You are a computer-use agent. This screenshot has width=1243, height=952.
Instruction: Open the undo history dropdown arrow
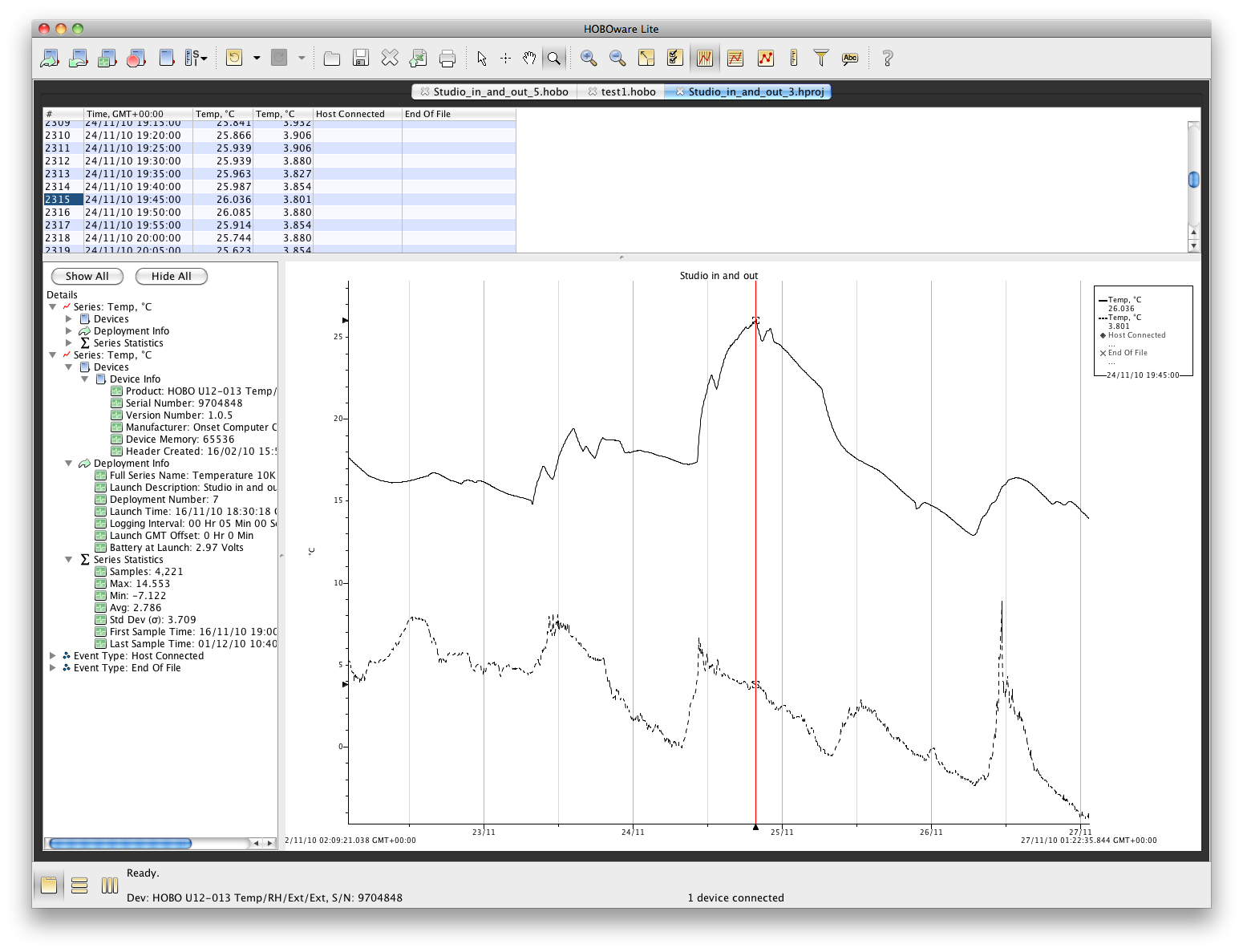tap(257, 58)
